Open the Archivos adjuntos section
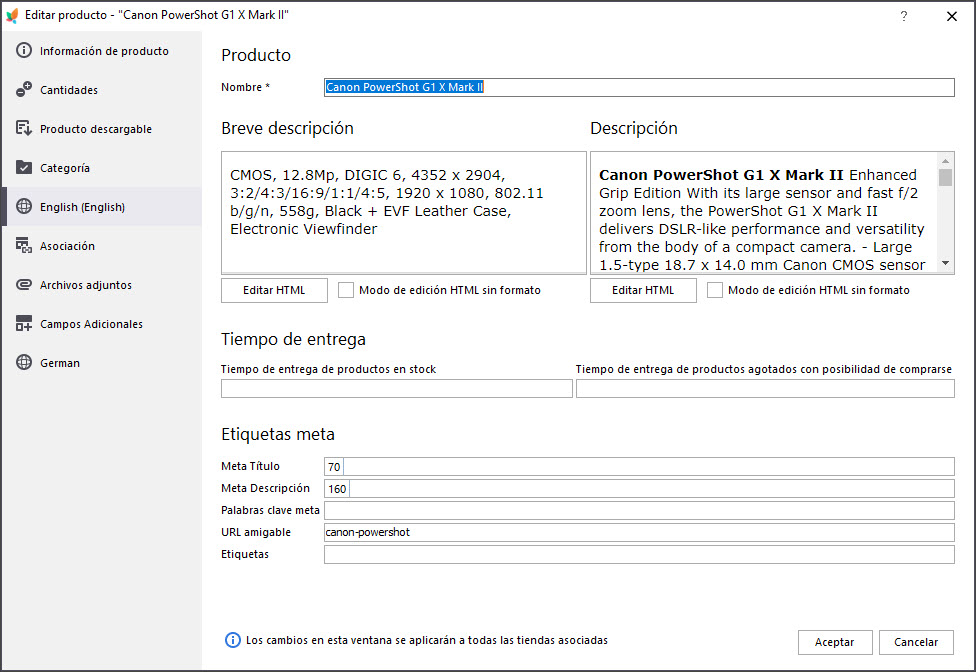This screenshot has width=976, height=672. (x=102, y=285)
